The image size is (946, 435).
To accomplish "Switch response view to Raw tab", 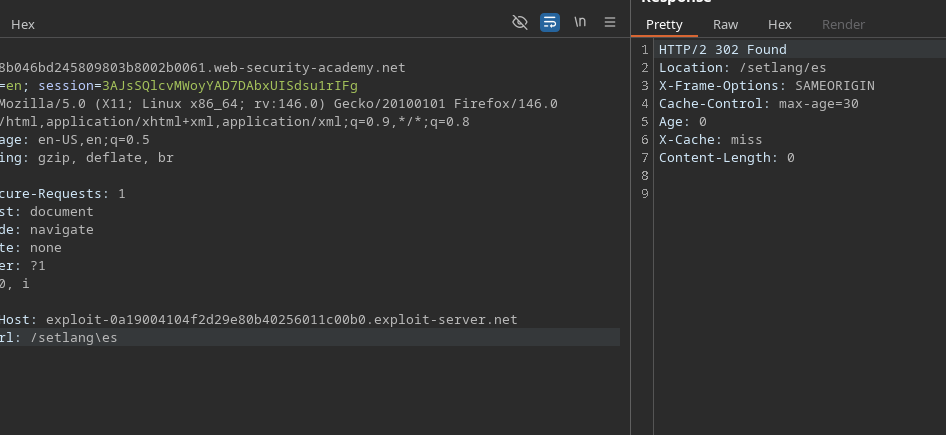I will click(725, 24).
